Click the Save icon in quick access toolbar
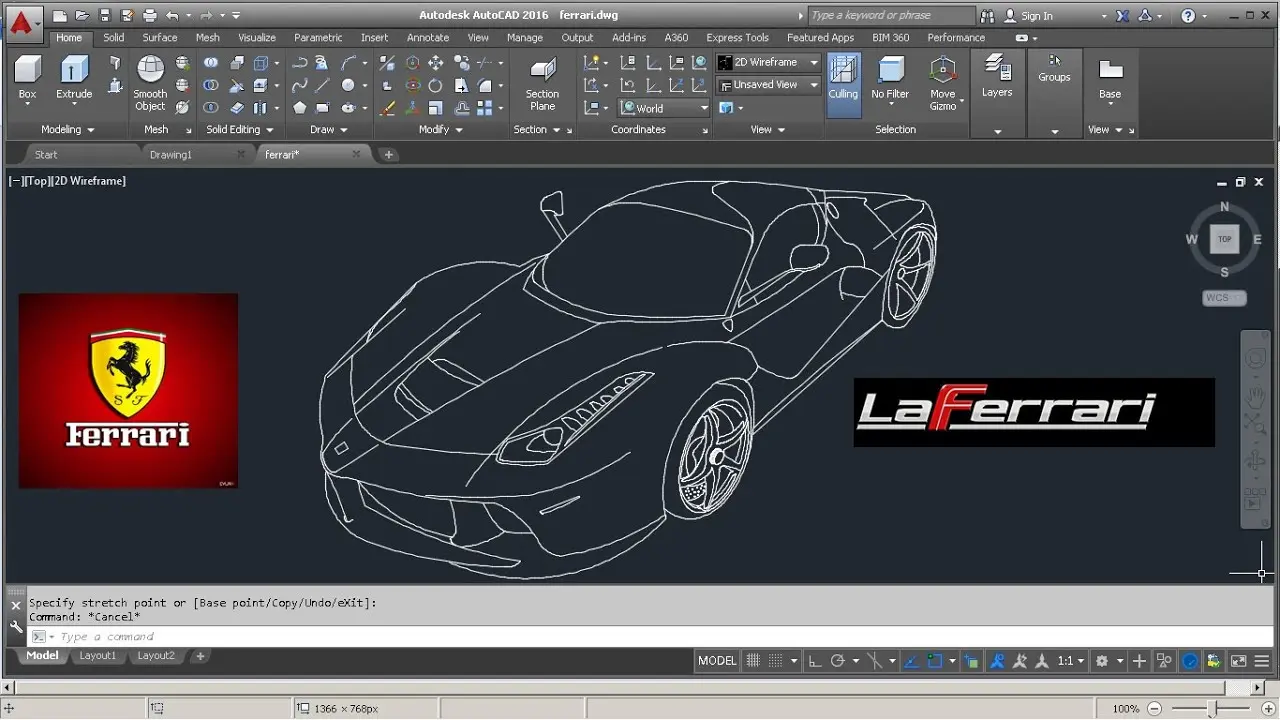The height and width of the screenshot is (720, 1280). (x=103, y=16)
